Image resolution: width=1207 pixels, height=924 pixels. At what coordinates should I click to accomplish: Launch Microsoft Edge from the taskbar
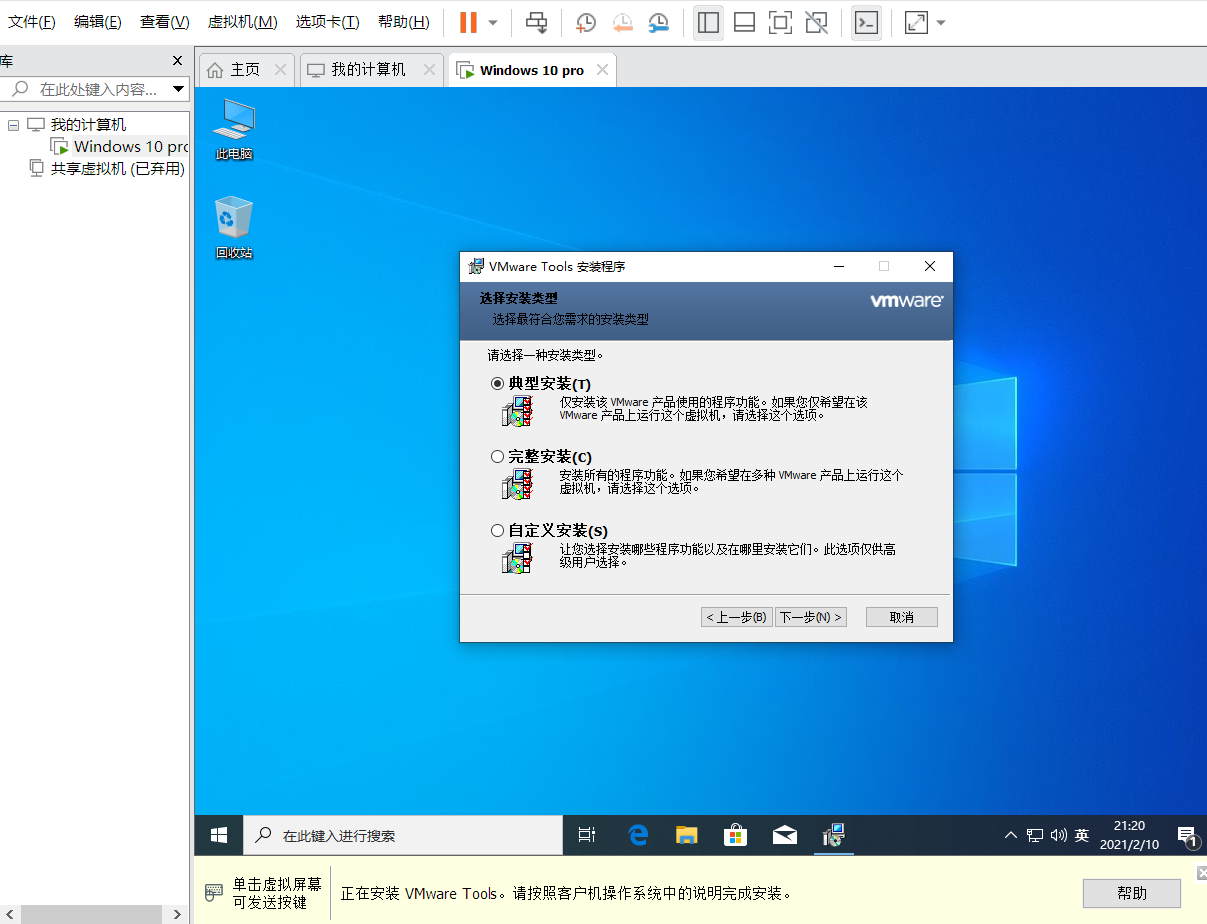coord(637,835)
